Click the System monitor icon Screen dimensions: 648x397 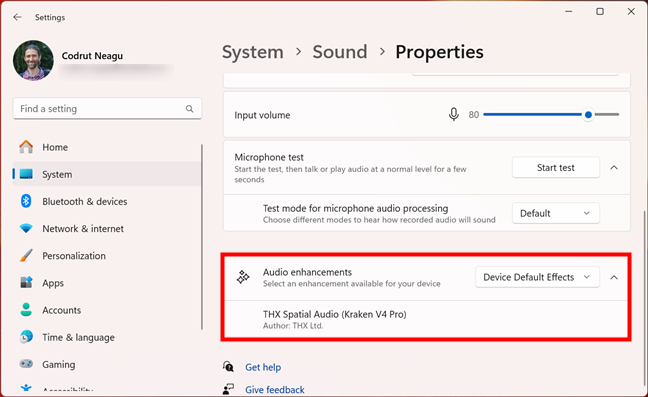pos(26,174)
